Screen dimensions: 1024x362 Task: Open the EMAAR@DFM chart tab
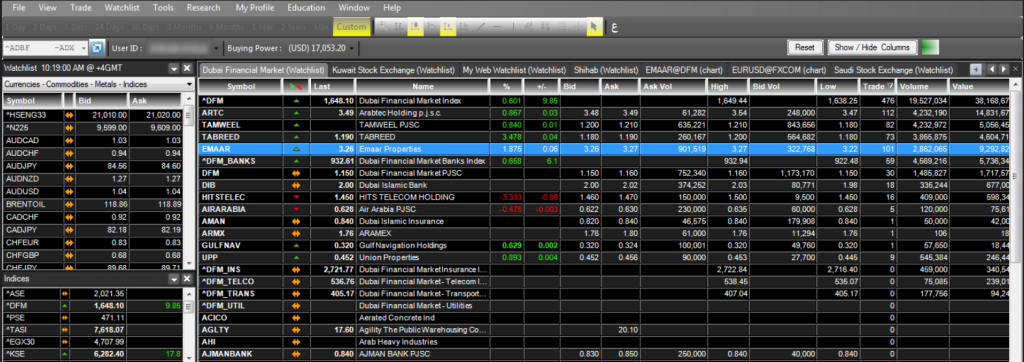tap(683, 69)
